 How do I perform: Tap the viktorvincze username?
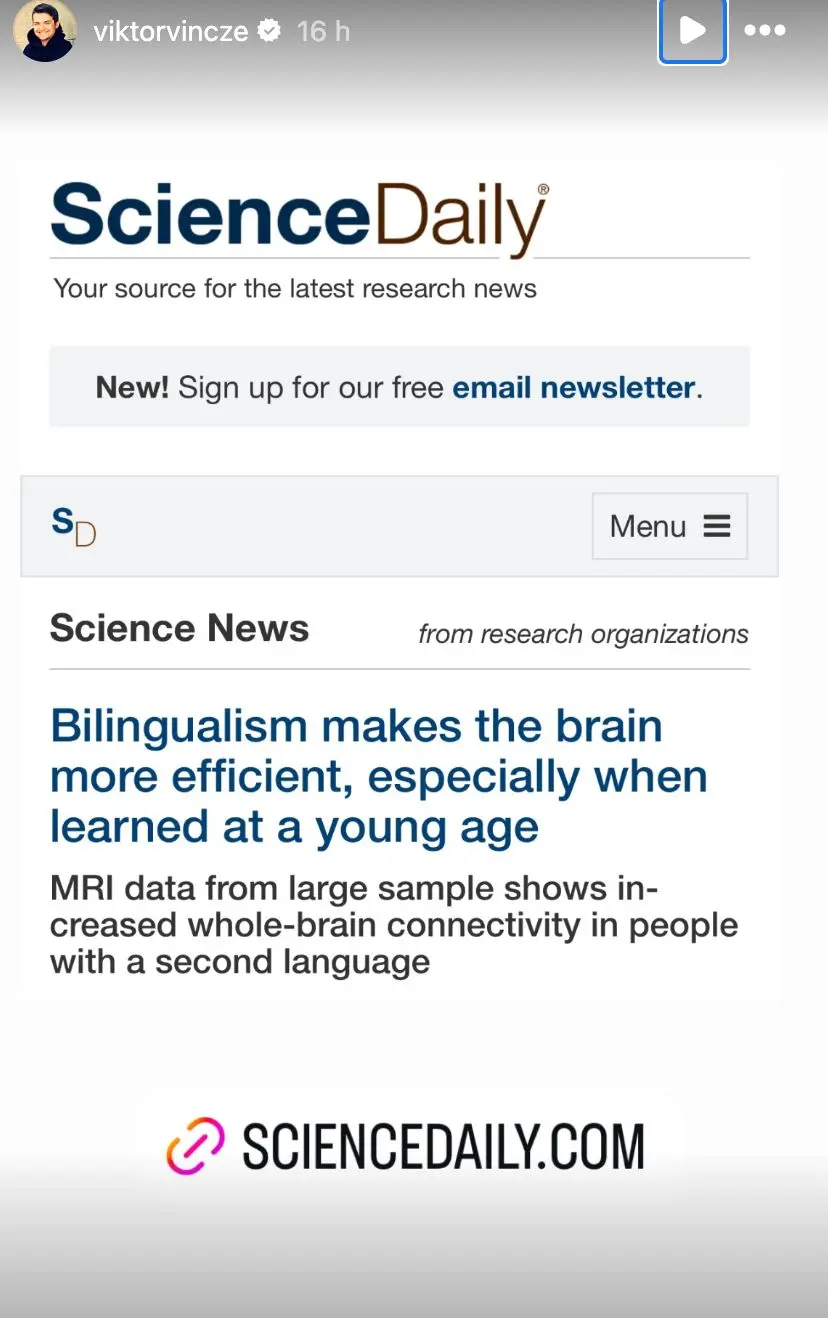(170, 32)
